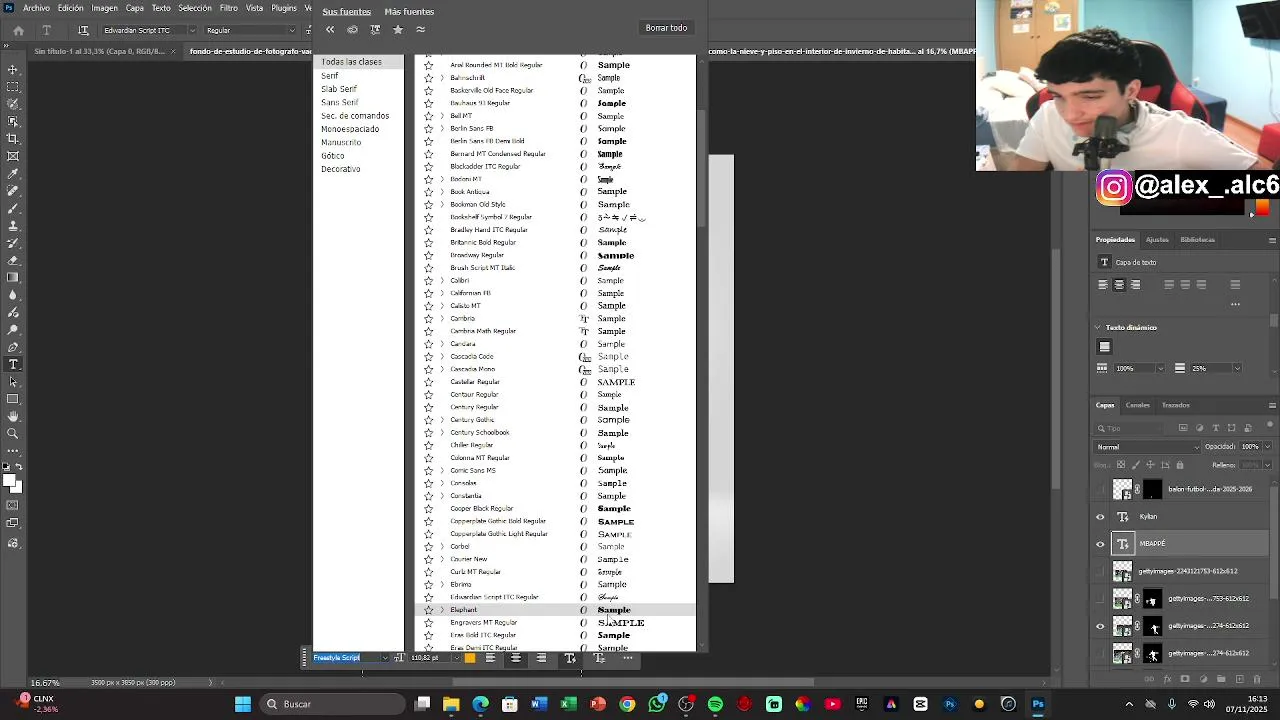Select the Clone Stamp tool
This screenshot has width=1280, height=720.
point(13,225)
